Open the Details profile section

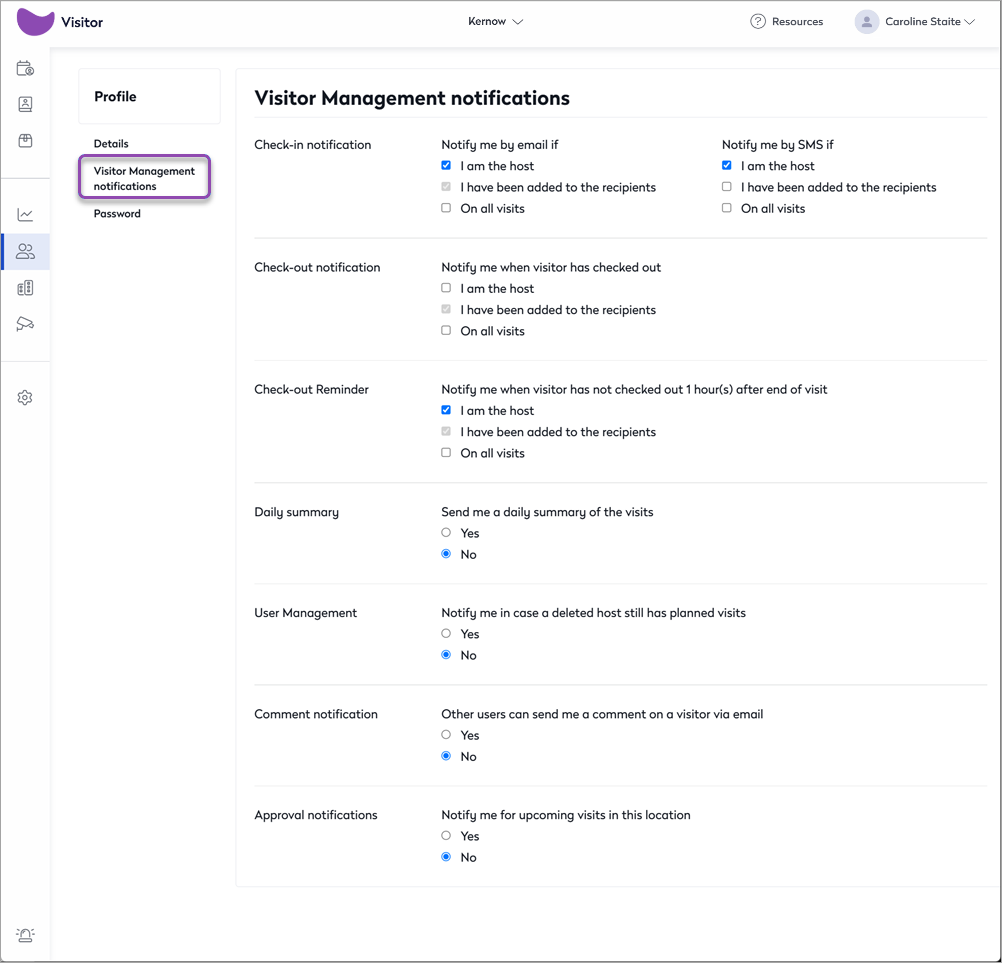[x=111, y=144]
